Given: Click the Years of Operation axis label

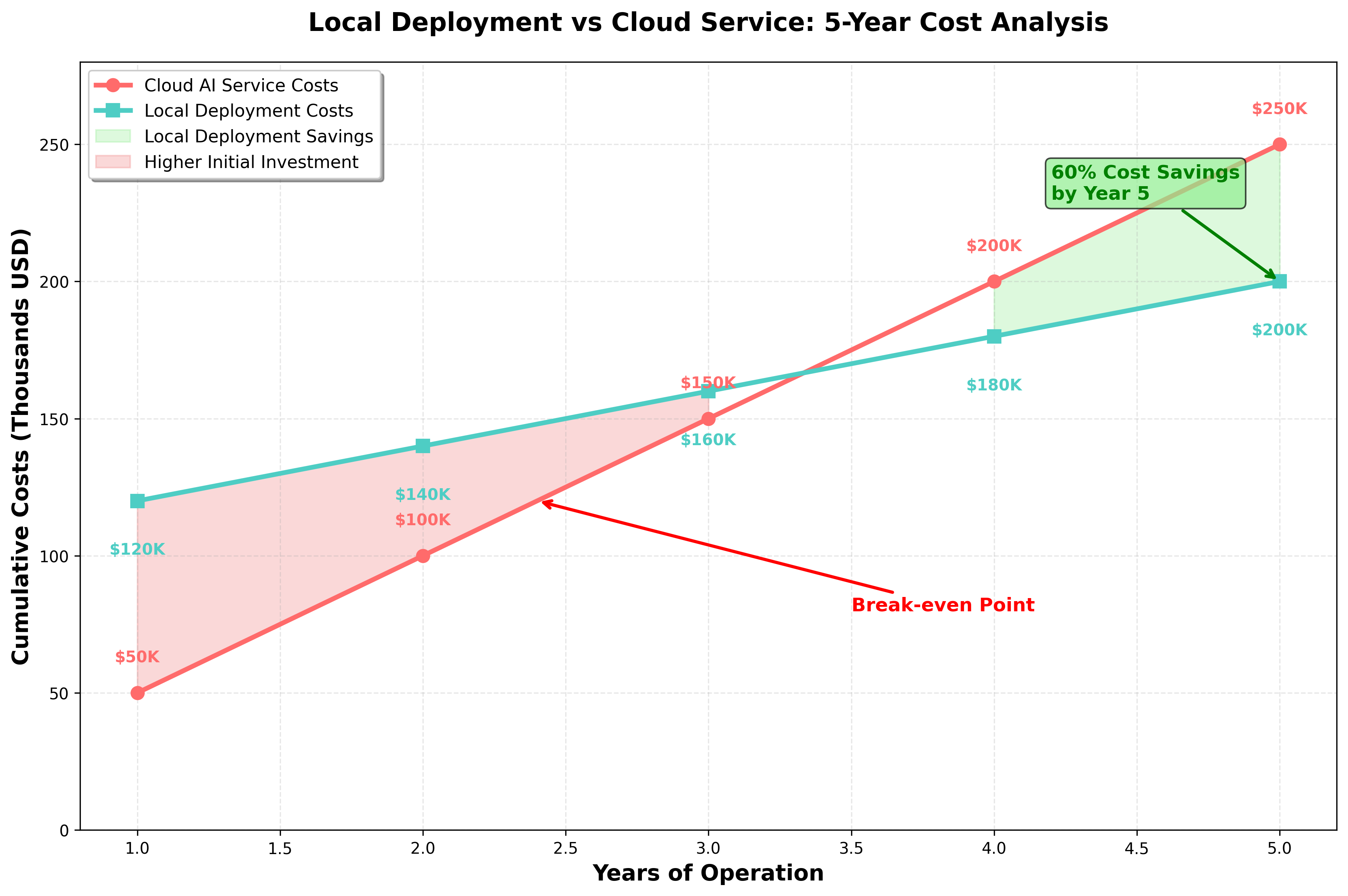Looking at the screenshot, I should point(708,873).
